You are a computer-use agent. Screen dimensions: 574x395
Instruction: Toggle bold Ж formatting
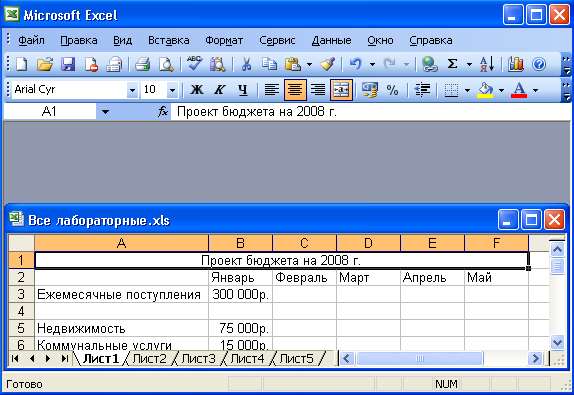point(197,90)
